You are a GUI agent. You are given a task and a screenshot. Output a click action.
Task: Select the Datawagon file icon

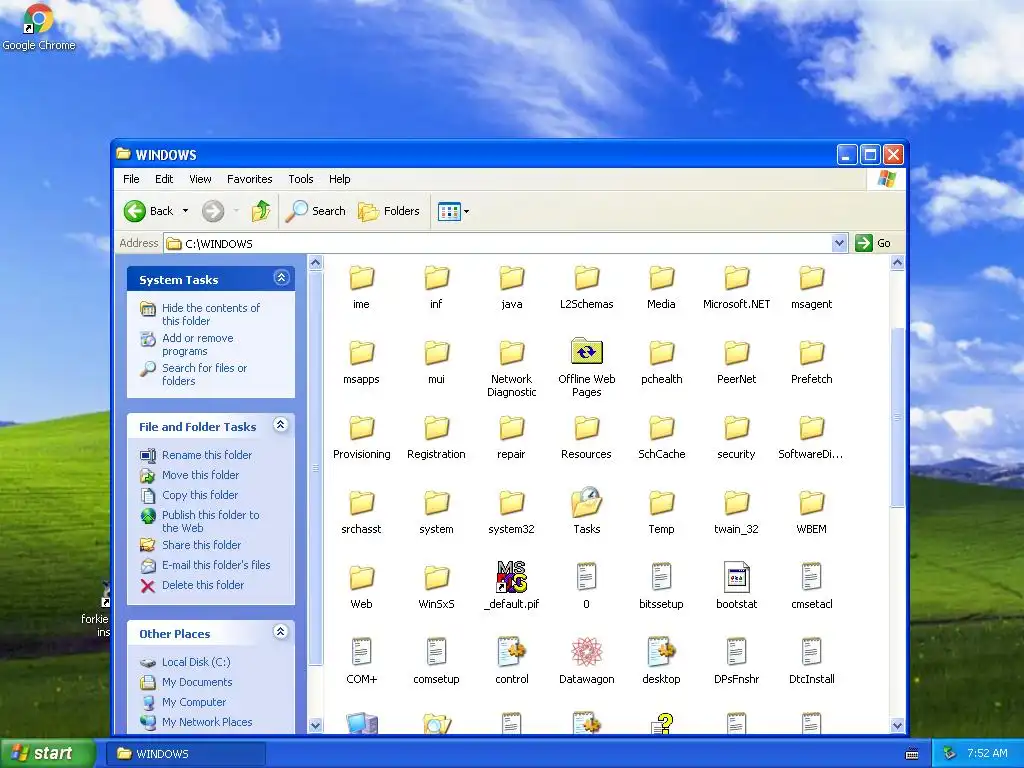click(586, 652)
